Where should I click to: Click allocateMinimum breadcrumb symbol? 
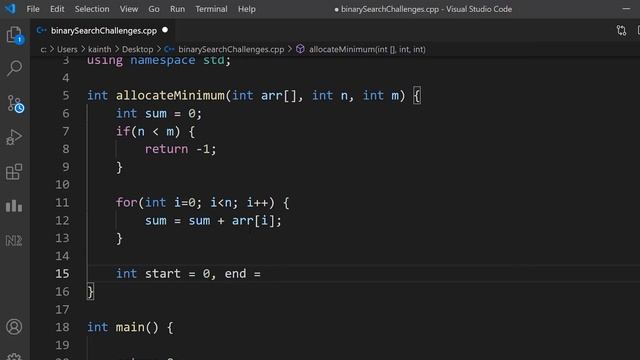pyautogui.click(x=367, y=49)
